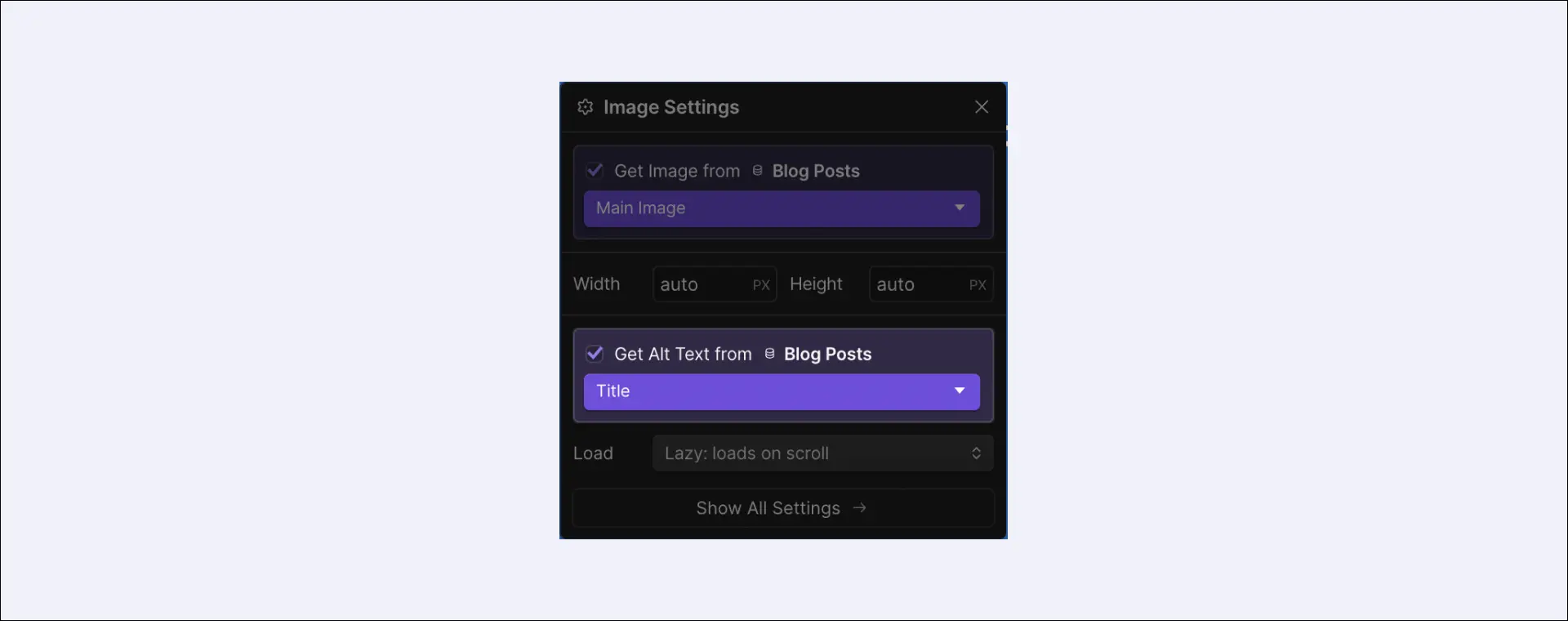Screen dimensions: 1568x621
Task: Click the Height label
Action: click(x=816, y=284)
